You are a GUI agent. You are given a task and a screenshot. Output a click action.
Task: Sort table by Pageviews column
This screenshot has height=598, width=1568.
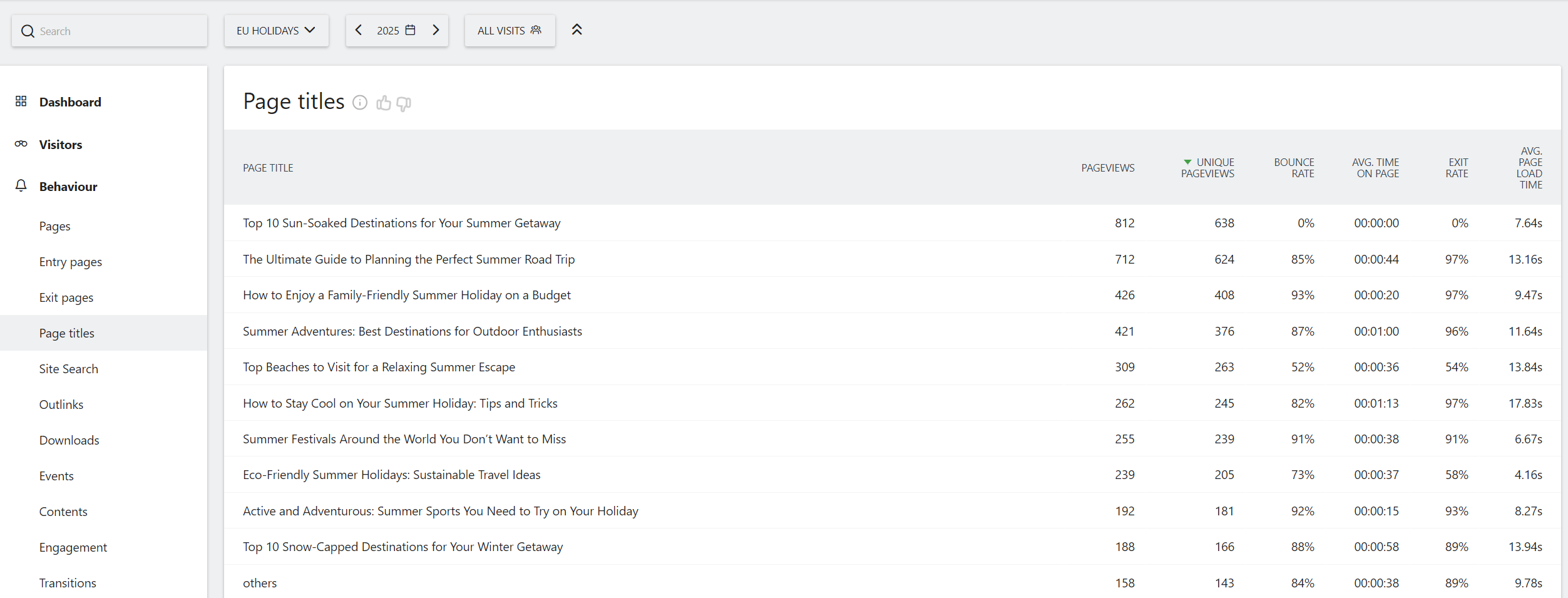(1107, 168)
